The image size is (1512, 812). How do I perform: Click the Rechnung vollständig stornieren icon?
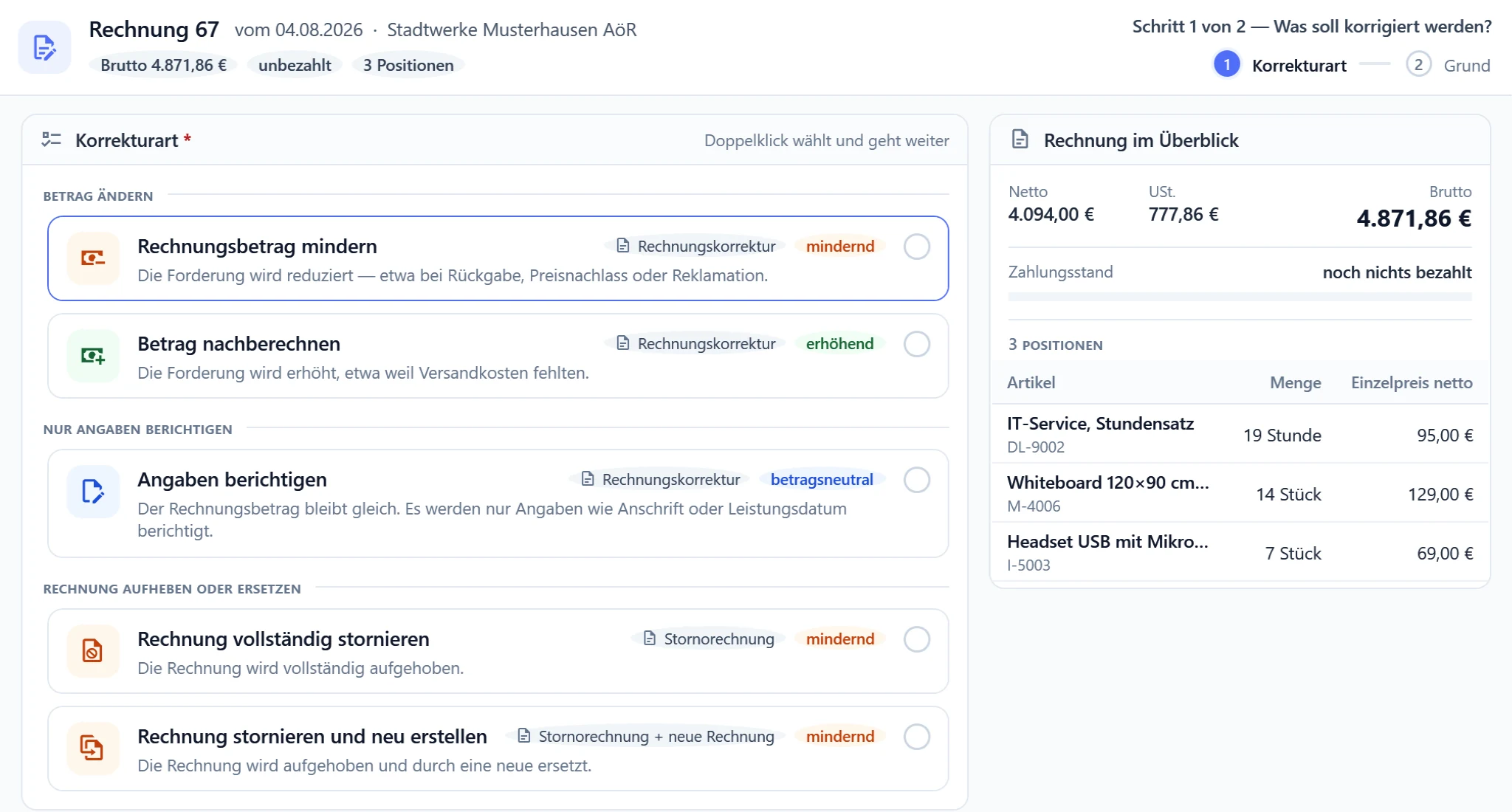pos(93,651)
